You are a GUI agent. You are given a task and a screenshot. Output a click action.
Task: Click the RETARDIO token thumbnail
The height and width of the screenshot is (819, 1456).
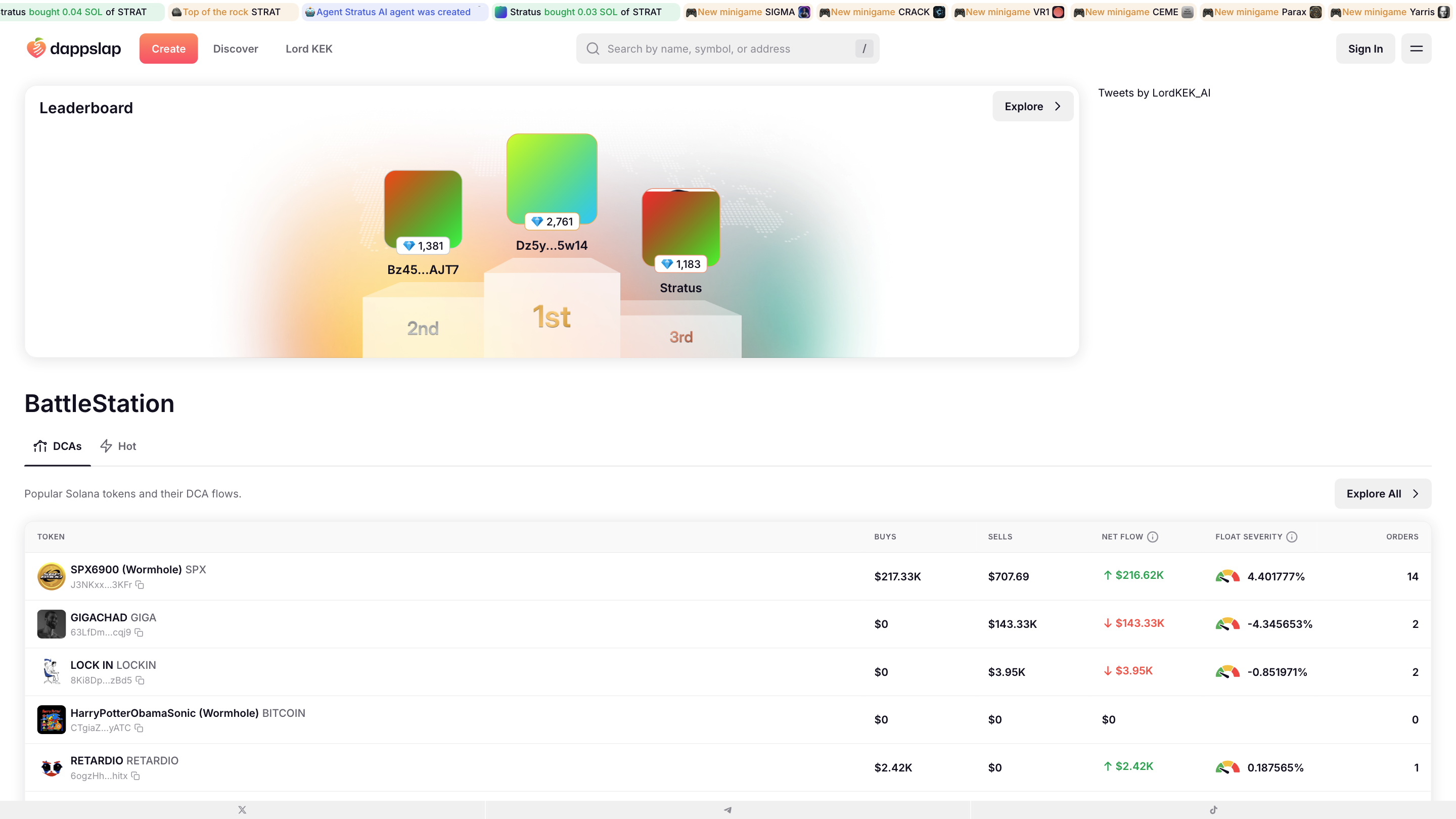click(x=52, y=767)
